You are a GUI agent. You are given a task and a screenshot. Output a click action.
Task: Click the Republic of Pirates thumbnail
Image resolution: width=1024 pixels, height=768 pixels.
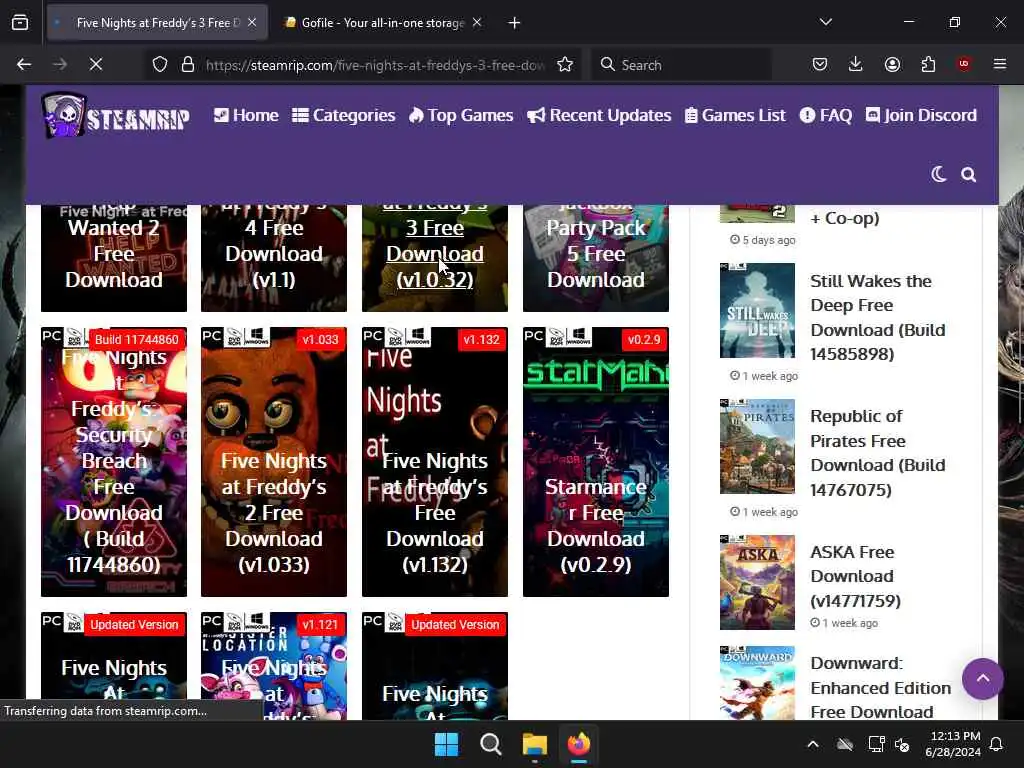tap(758, 446)
